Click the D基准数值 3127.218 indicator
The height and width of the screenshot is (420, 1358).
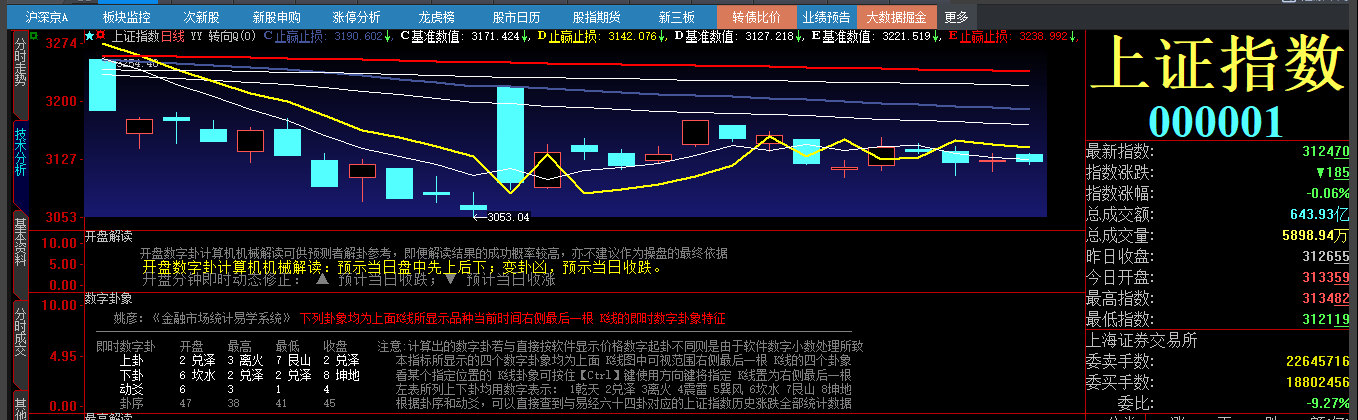(x=739, y=36)
